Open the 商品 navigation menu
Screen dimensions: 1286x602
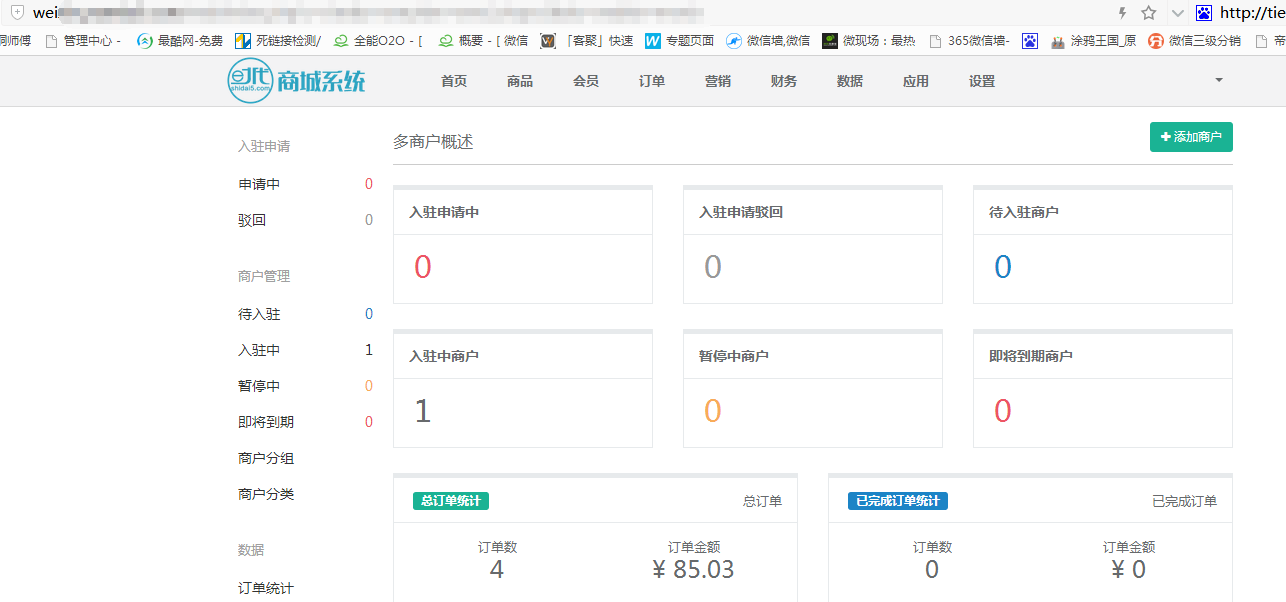520,81
